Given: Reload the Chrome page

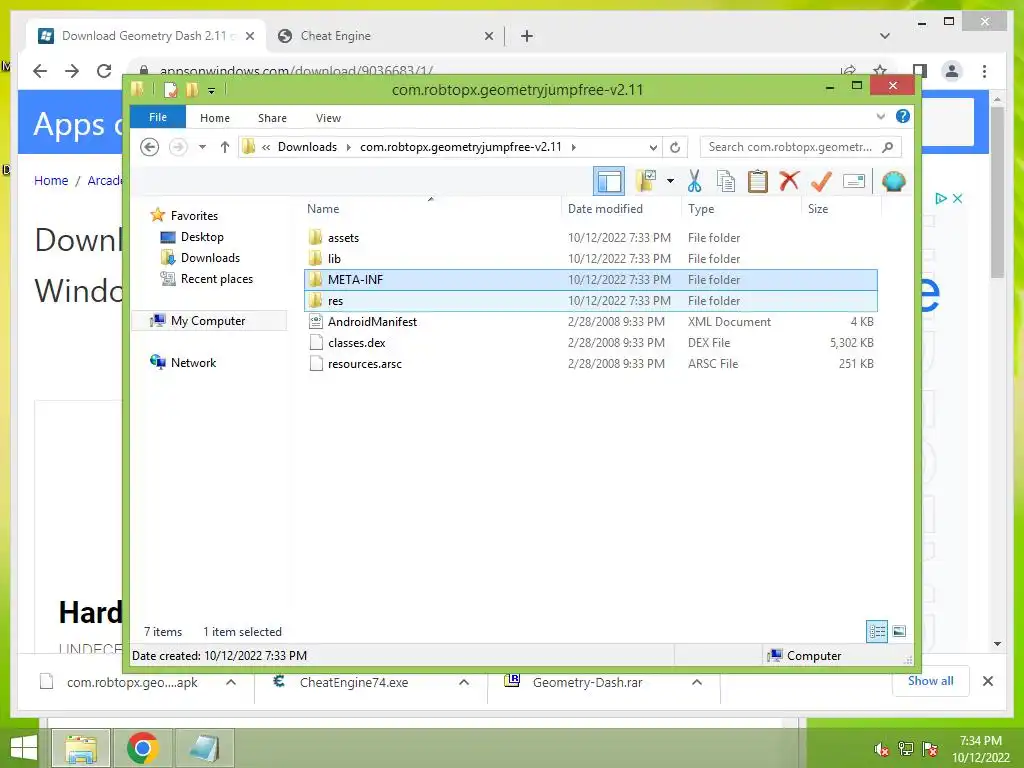Looking at the screenshot, I should (104, 71).
